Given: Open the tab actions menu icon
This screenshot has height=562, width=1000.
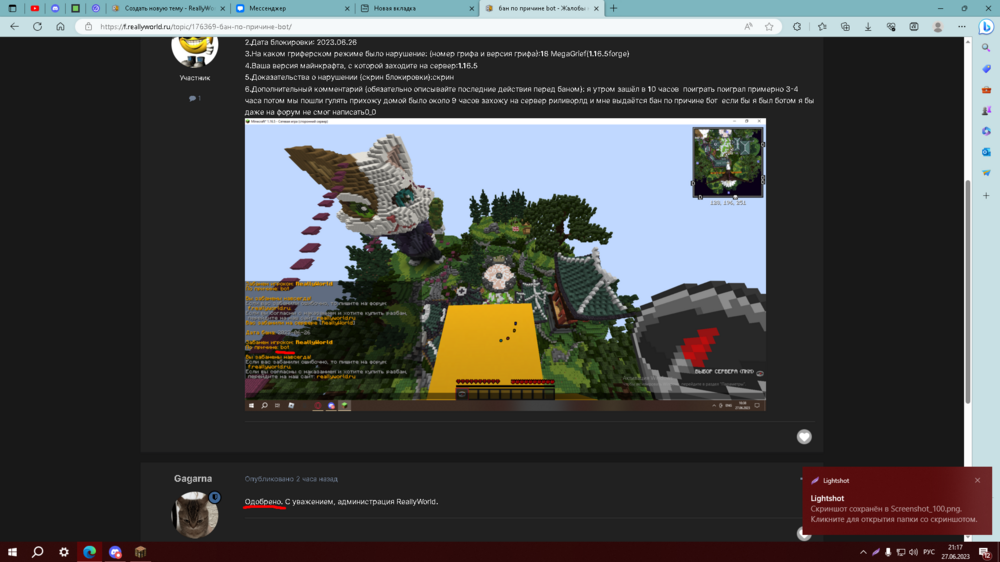Looking at the screenshot, I should click(12, 8).
